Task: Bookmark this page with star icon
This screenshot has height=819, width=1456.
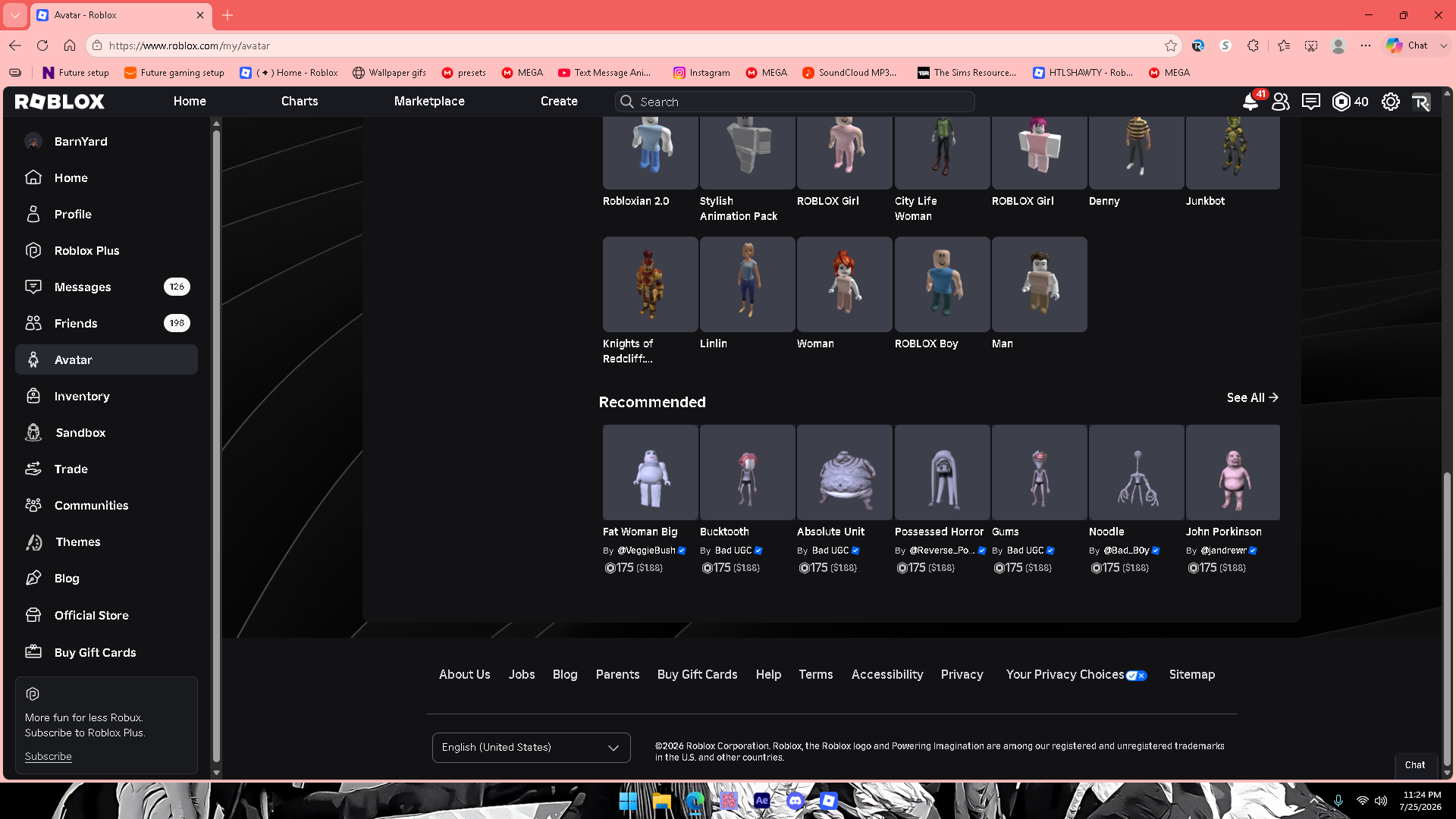Action: click(x=1171, y=45)
